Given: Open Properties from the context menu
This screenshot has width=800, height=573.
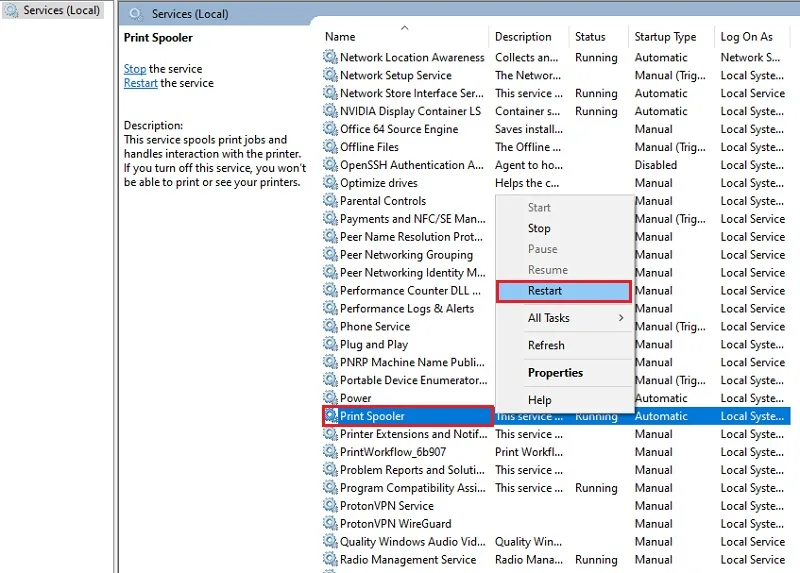Looking at the screenshot, I should 564,372.
